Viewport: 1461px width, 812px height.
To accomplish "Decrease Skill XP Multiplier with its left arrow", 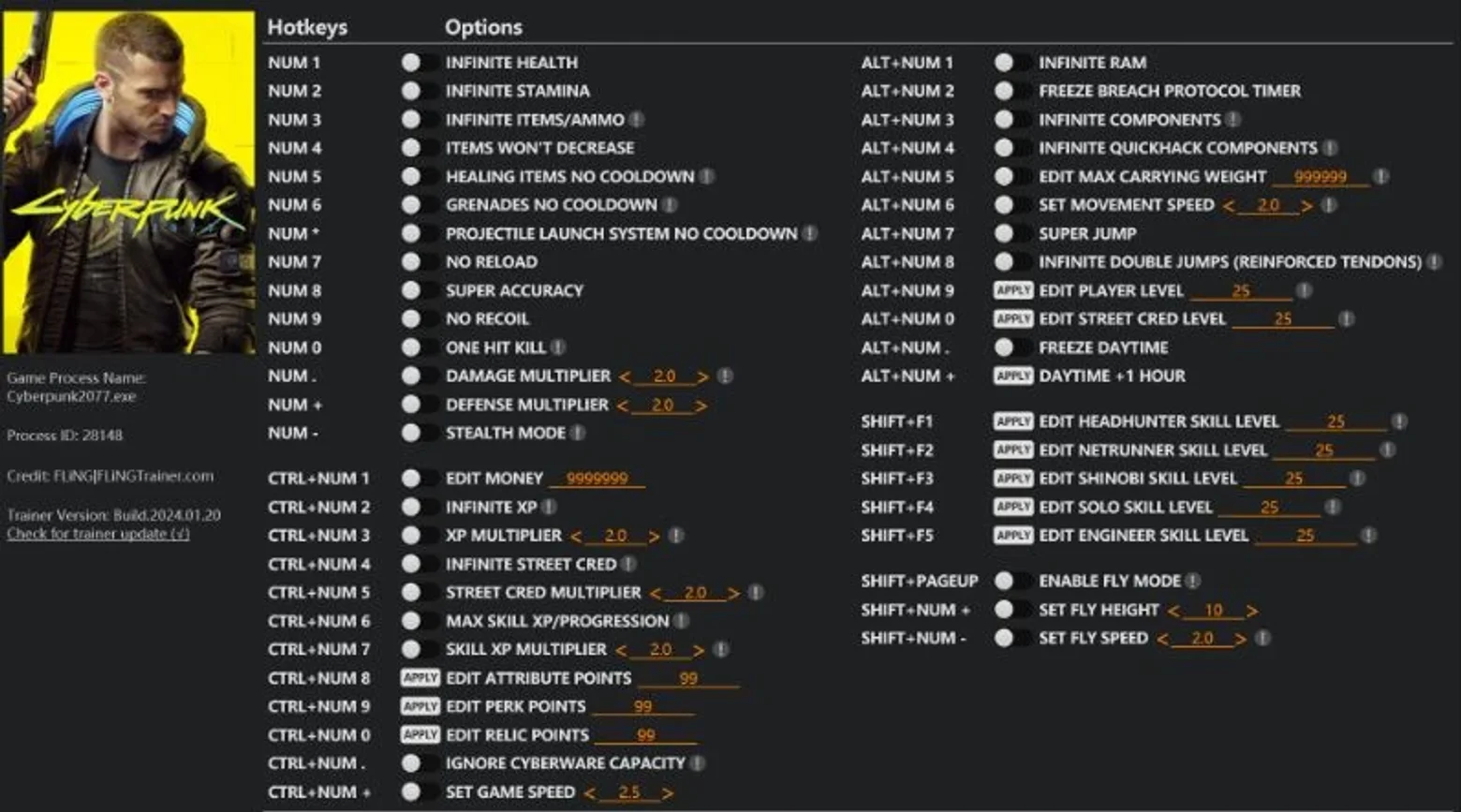I will (622, 650).
